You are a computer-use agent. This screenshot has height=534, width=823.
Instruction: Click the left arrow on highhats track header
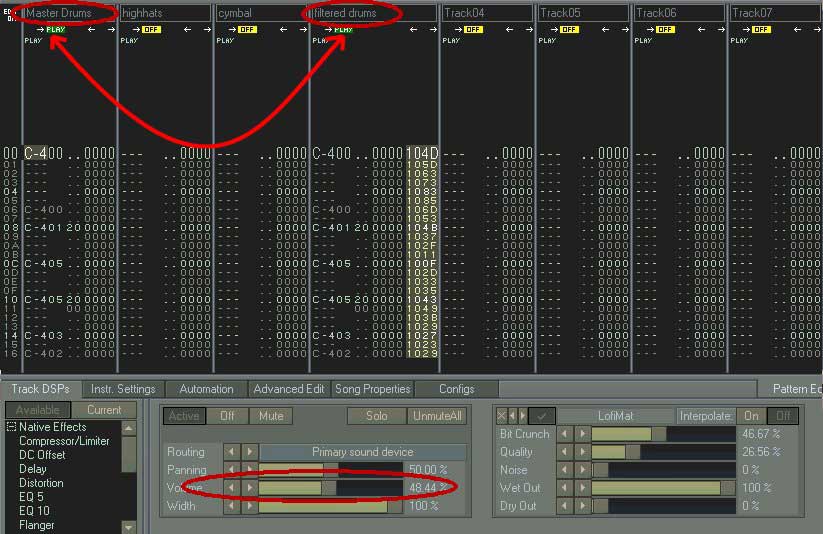coord(187,30)
